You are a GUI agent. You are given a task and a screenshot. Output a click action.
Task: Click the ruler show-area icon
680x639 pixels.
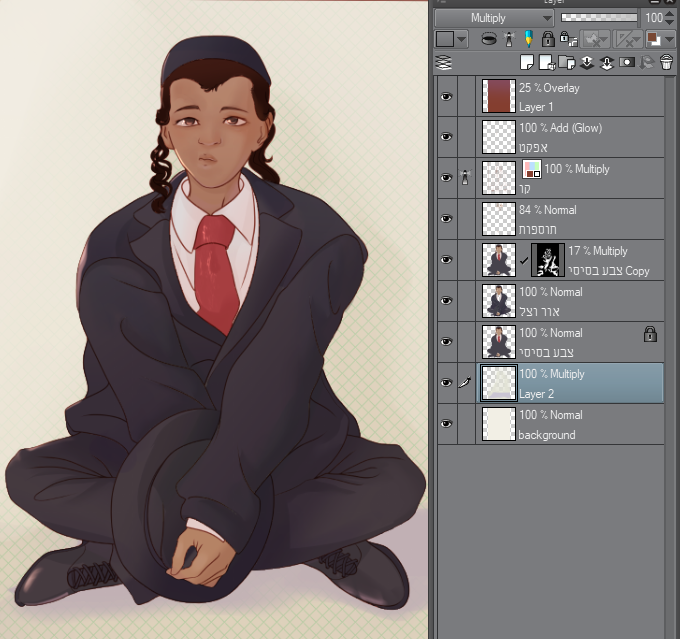pyautogui.click(x=624, y=39)
